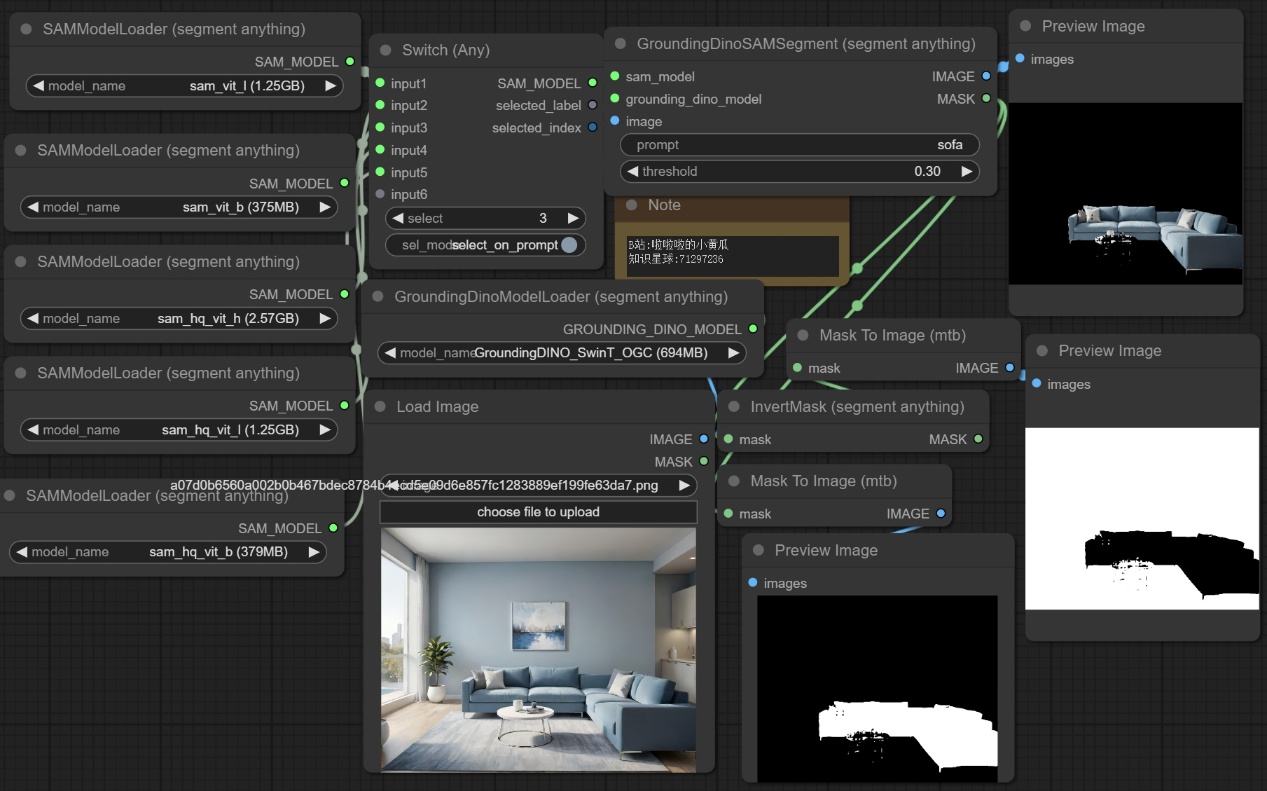This screenshot has height=791, width=1267.
Task: Click the GROUNDING_DINO_MODEL output port
Action: pyautogui.click(x=753, y=329)
